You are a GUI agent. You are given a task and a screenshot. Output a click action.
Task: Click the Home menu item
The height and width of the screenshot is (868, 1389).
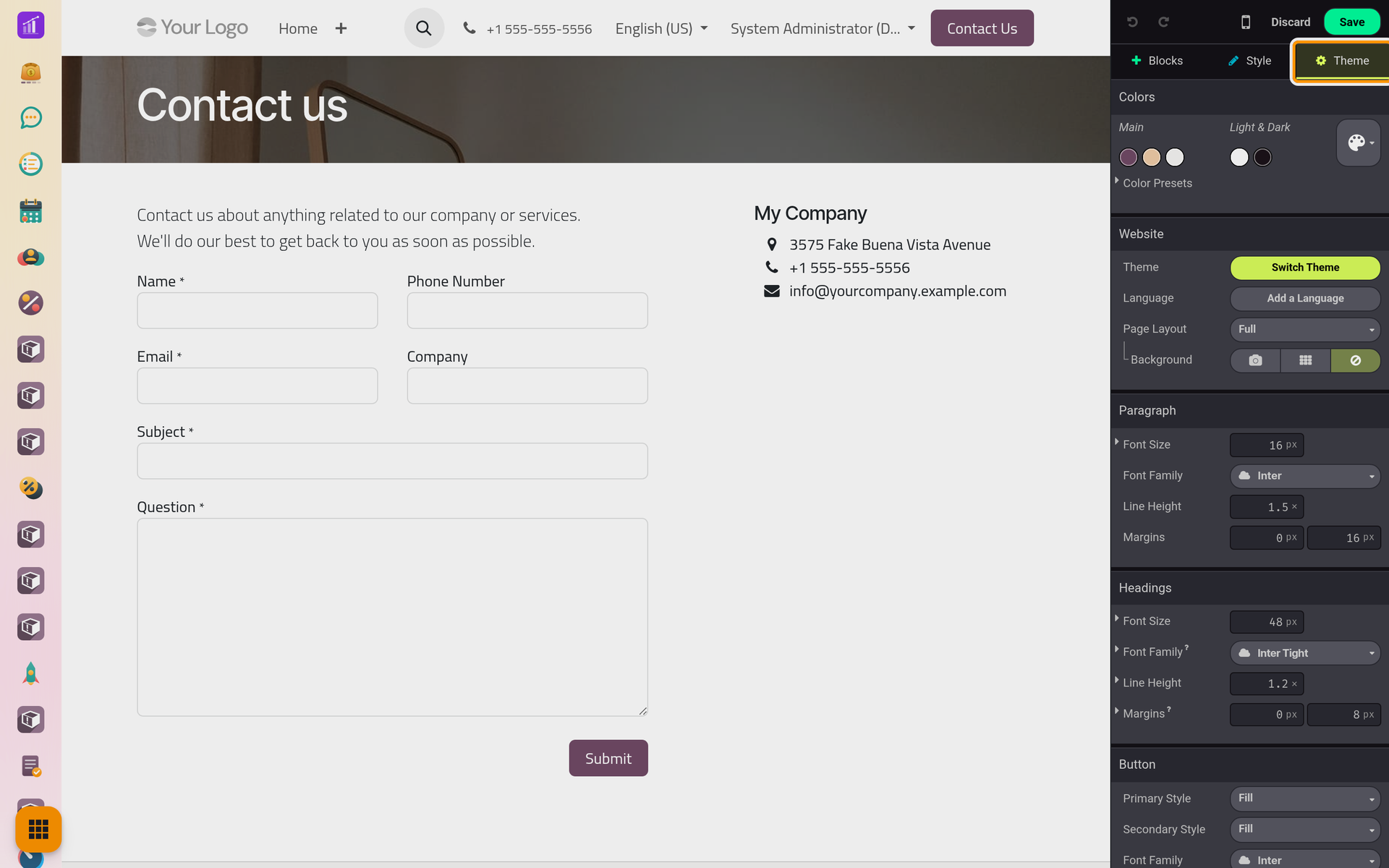point(298,28)
